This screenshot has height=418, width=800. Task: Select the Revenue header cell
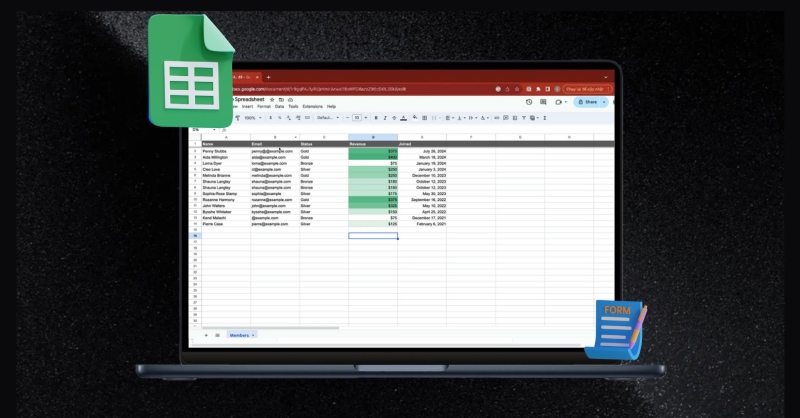click(x=373, y=144)
